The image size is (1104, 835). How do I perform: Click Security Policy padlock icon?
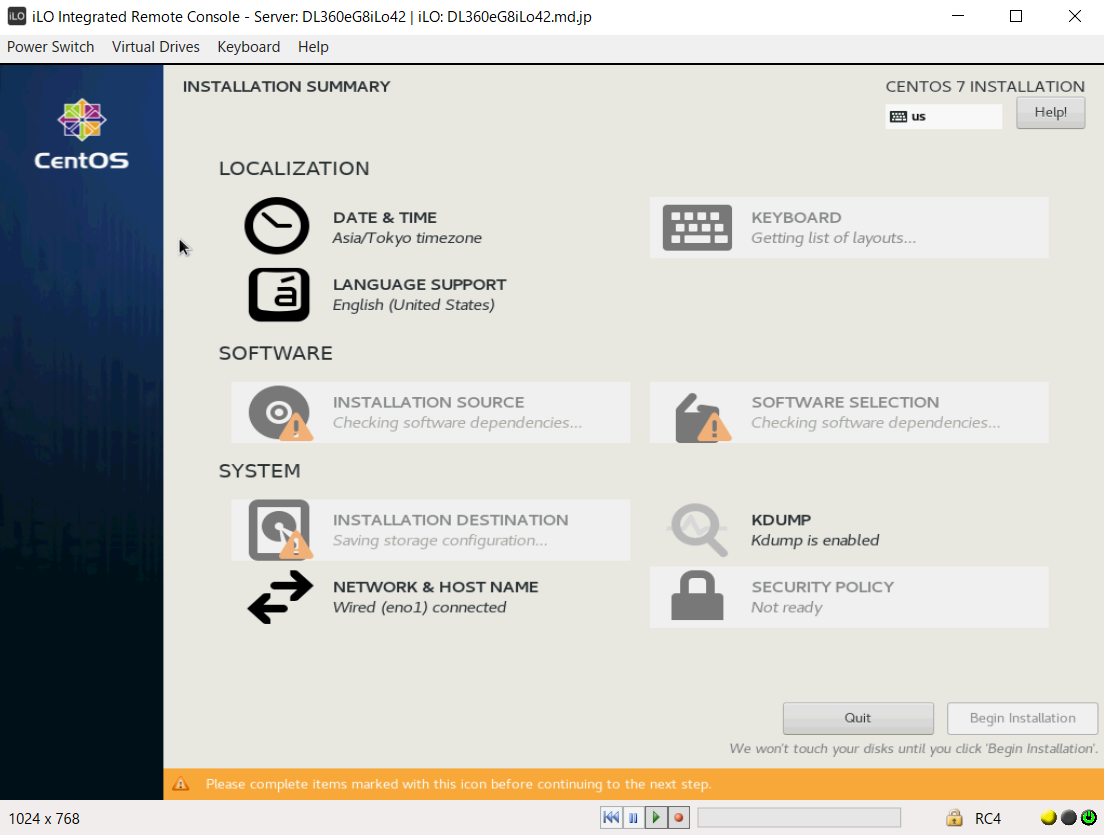pos(697,596)
